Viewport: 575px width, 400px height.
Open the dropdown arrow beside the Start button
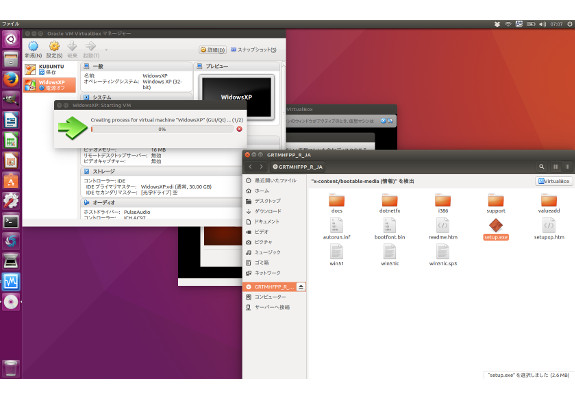[106, 49]
